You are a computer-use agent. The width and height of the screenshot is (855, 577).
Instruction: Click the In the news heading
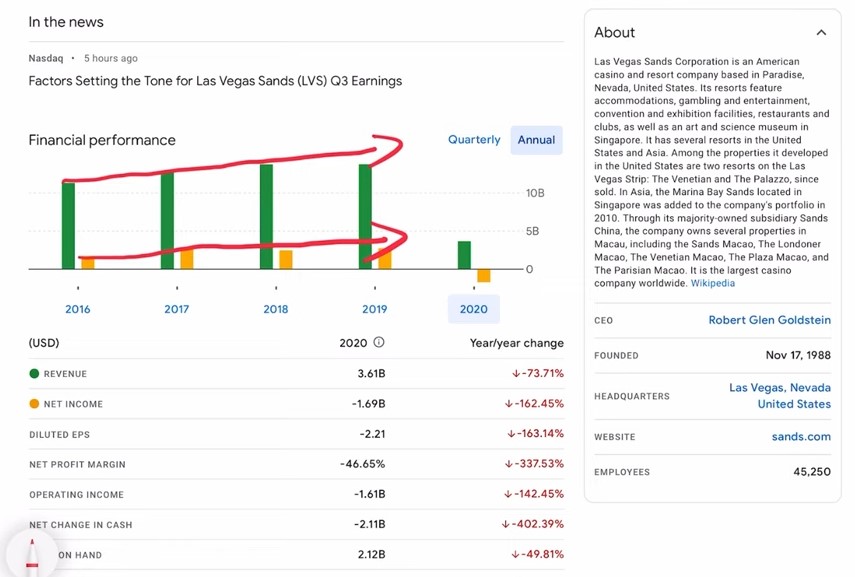point(66,22)
